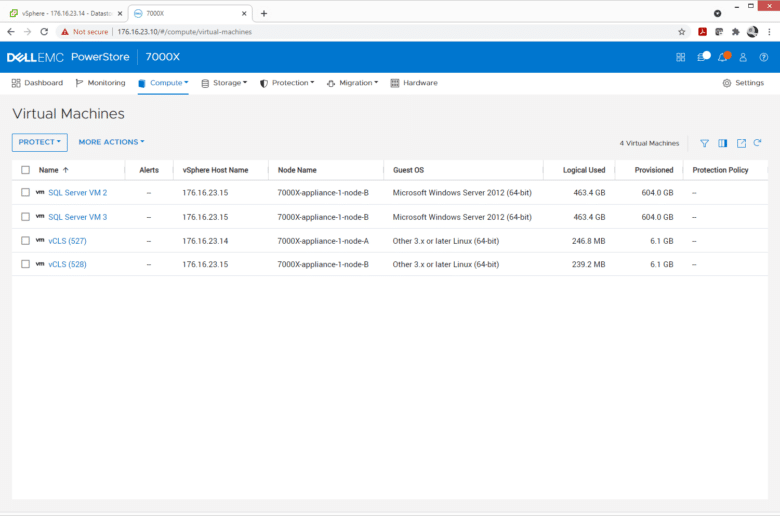Check the vCLS (528) row checkbox
Viewport: 780px width, 516px height.
[25, 264]
